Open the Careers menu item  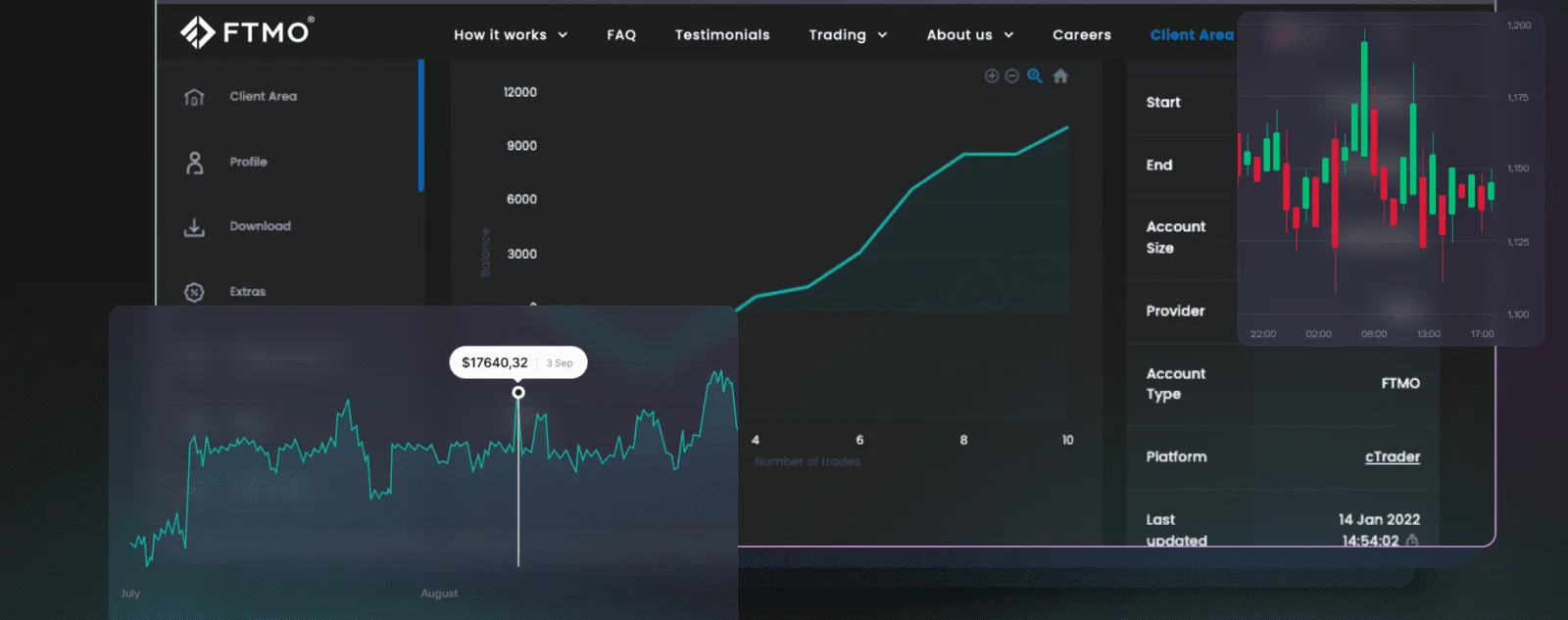(1082, 35)
